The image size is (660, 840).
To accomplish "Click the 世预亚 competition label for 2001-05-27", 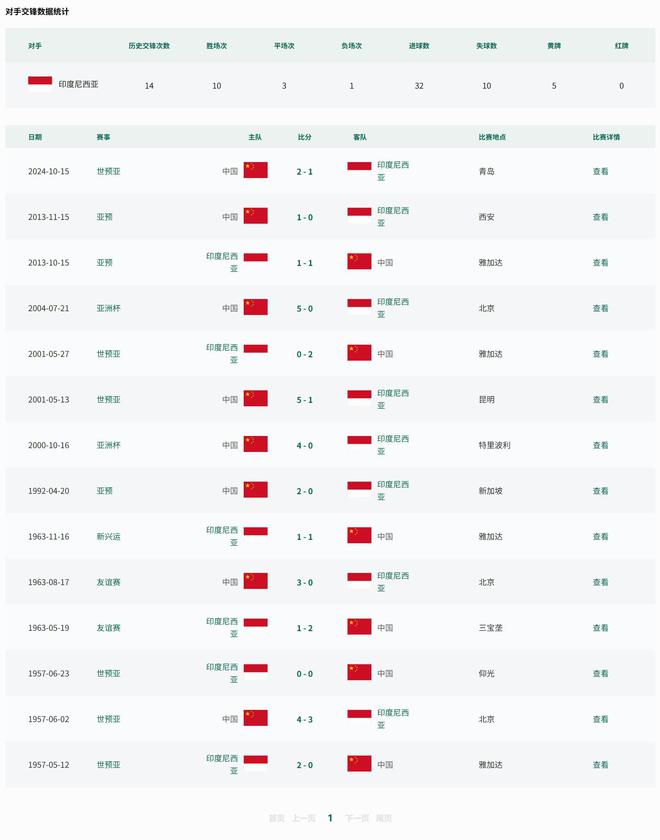I will click(108, 353).
